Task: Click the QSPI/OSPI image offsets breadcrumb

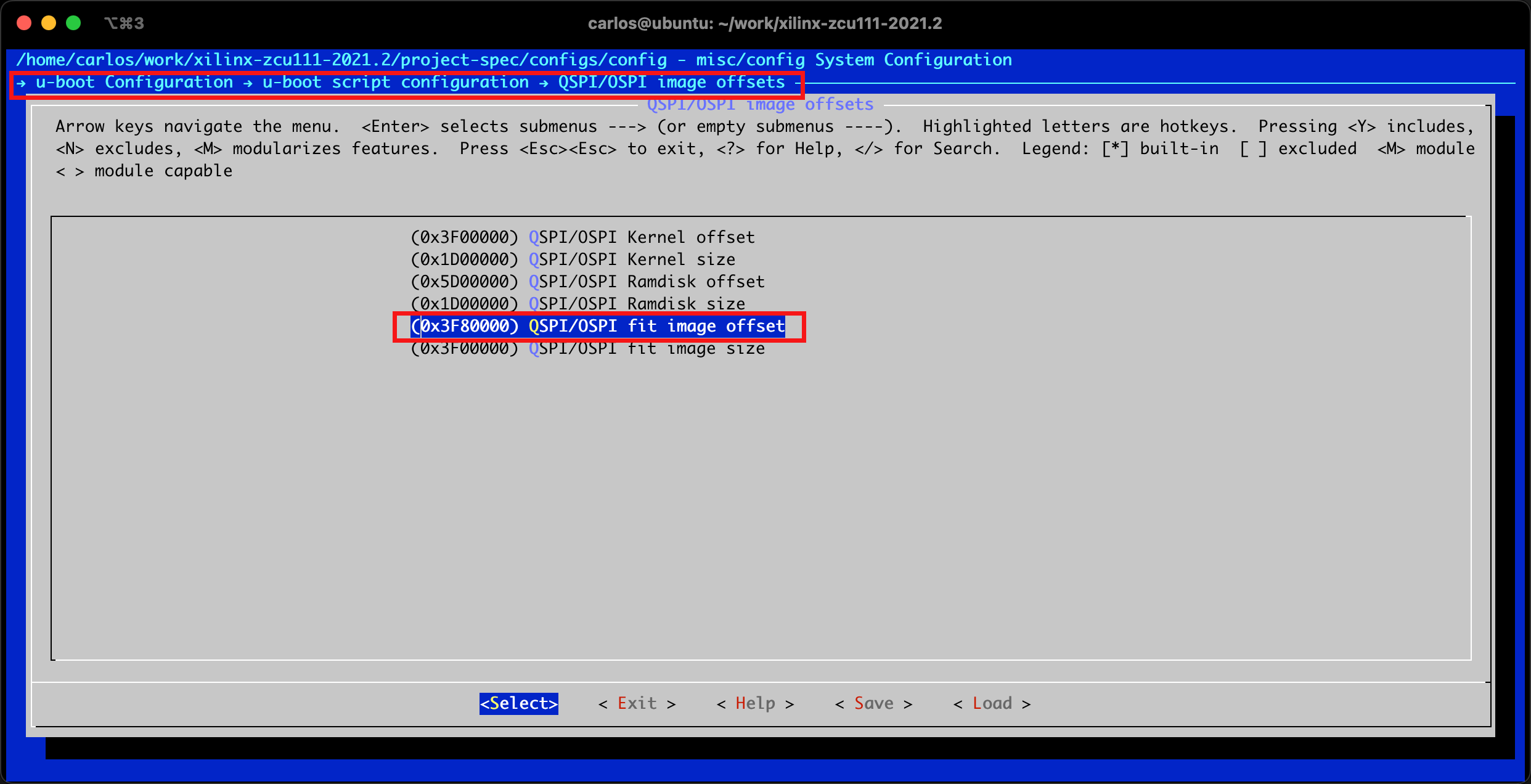Action: 671,83
